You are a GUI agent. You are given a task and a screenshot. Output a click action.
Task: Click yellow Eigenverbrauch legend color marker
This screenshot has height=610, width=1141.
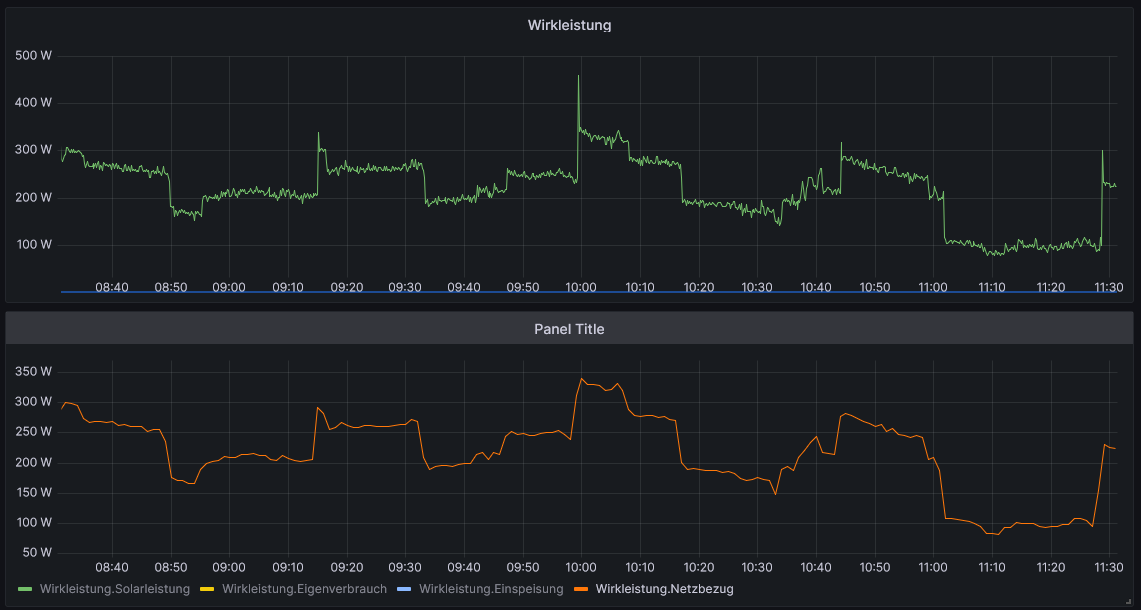208,589
